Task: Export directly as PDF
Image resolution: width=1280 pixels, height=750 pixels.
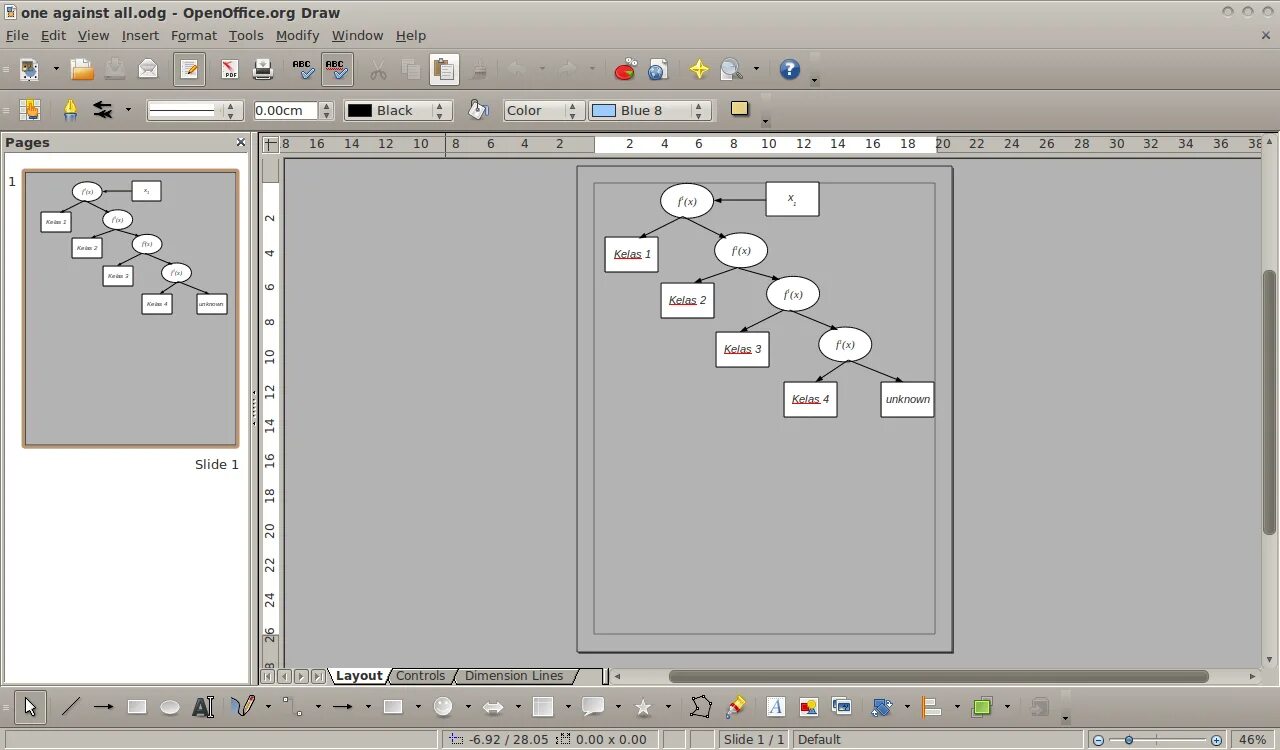Action: 229,69
